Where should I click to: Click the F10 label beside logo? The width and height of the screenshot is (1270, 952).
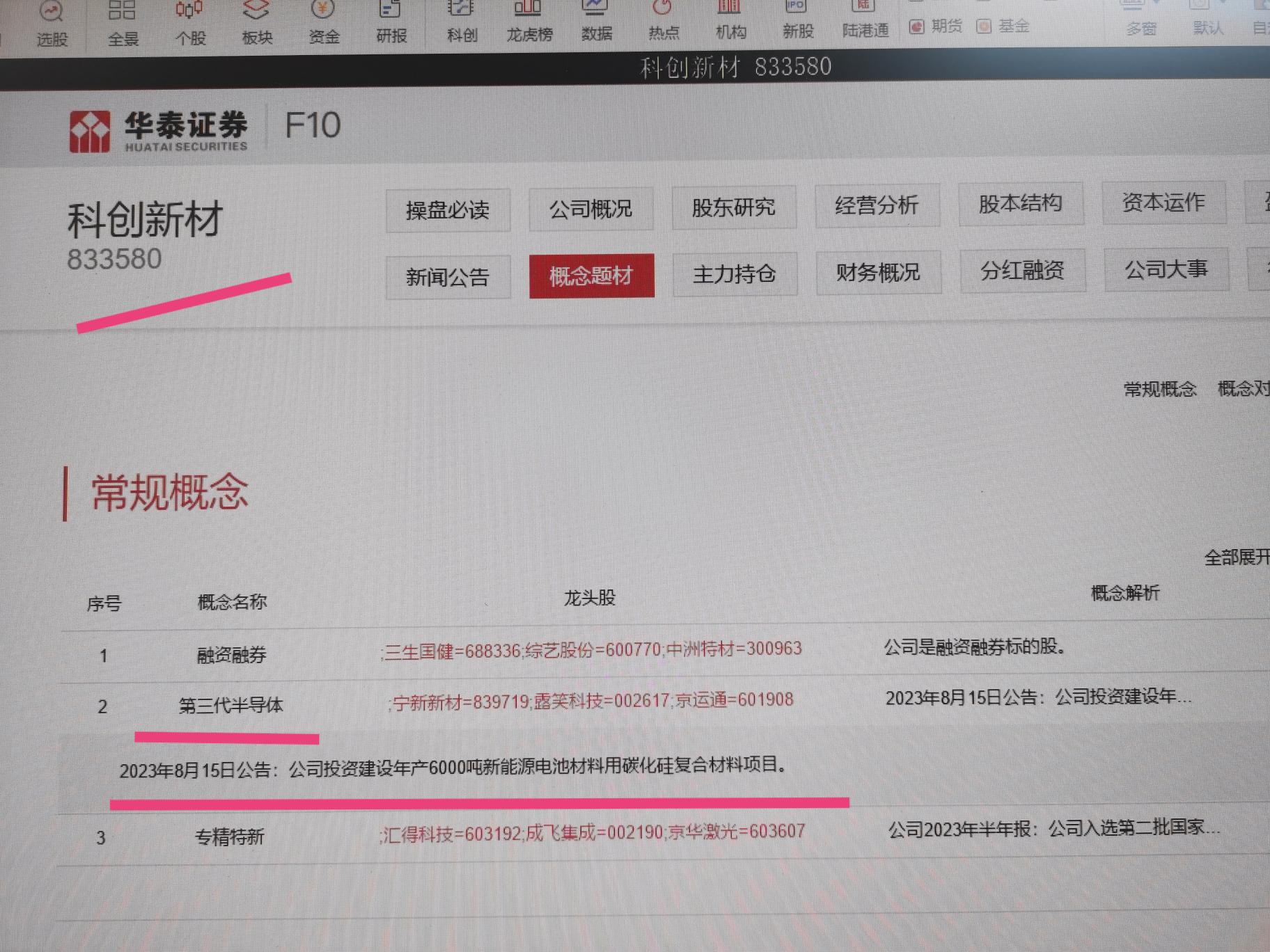click(313, 125)
